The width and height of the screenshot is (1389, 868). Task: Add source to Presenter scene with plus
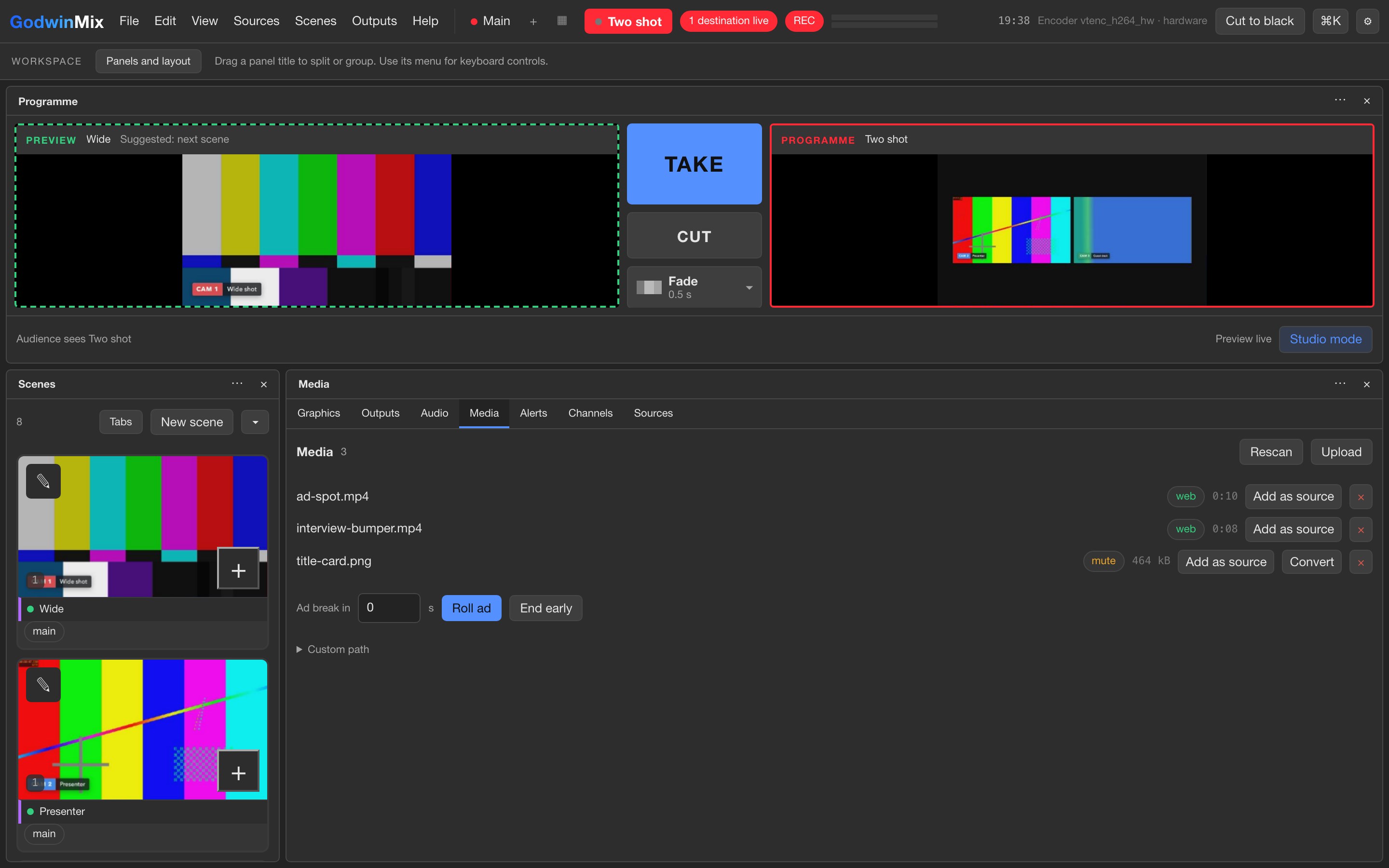238,772
